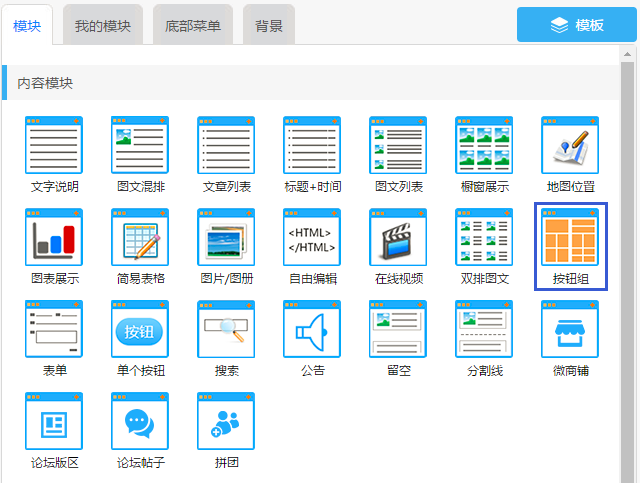Insert the 在线视频 online video module
Screen dimensions: 640x483
point(398,237)
